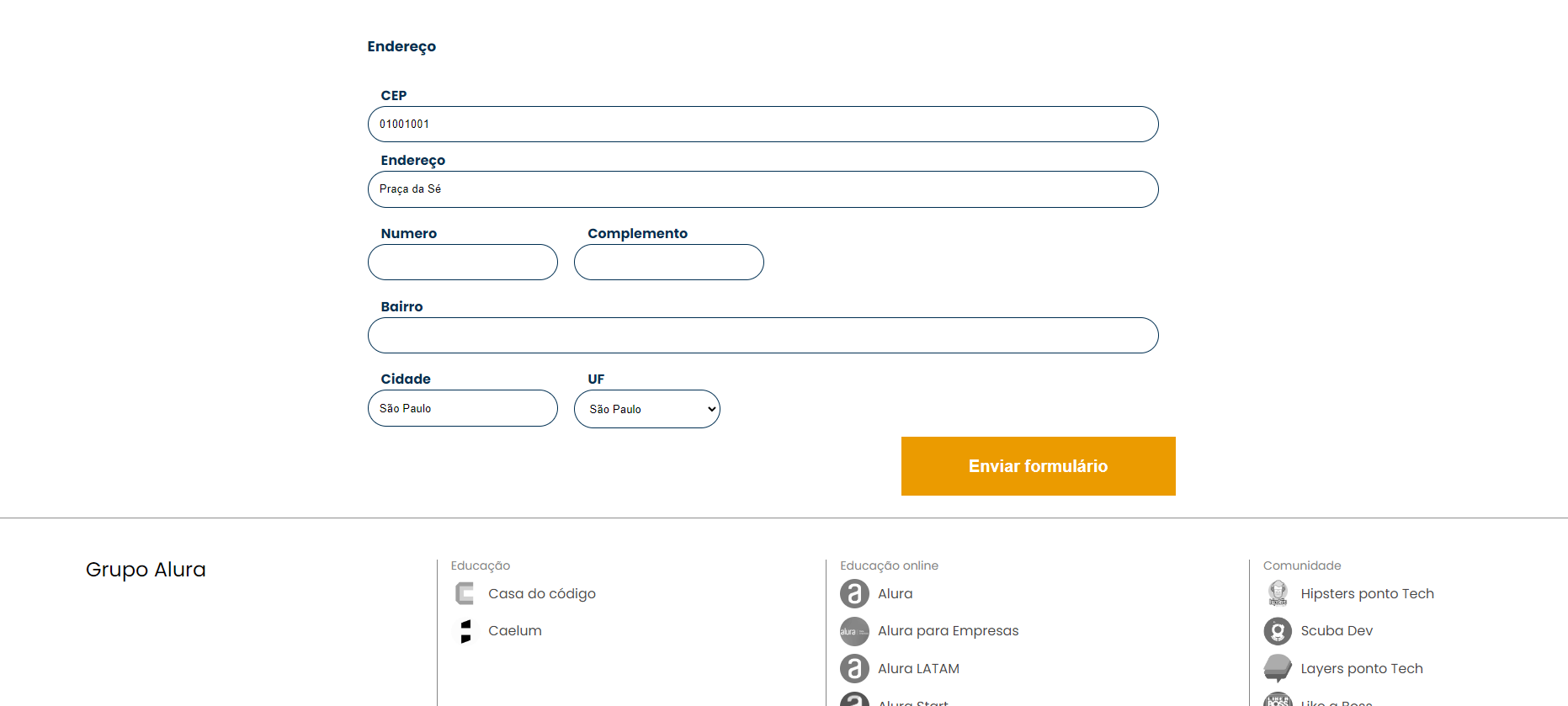
Task: Open the Alura LATAM link
Action: (919, 669)
